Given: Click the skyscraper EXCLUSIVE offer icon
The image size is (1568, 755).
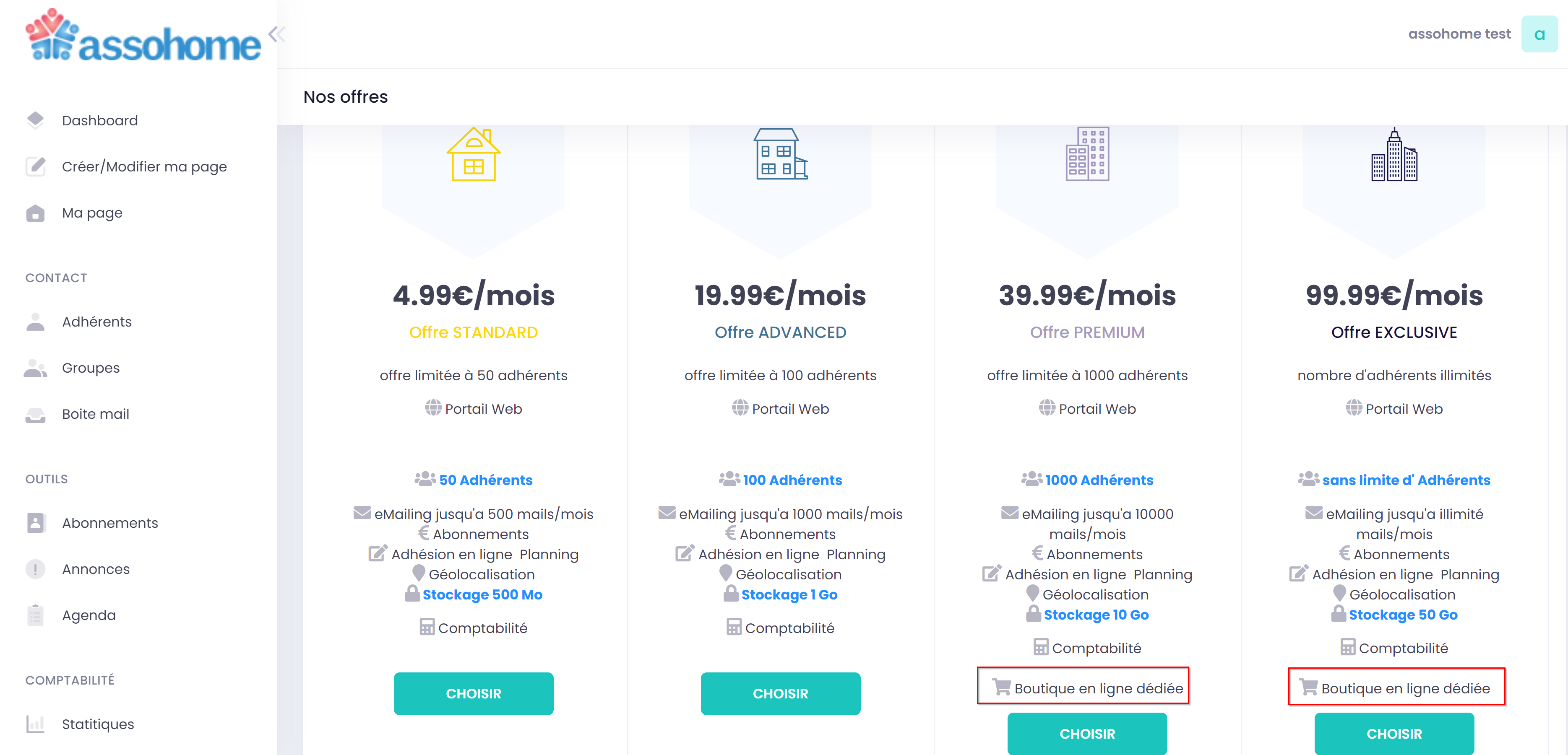Looking at the screenshot, I should 1393,155.
